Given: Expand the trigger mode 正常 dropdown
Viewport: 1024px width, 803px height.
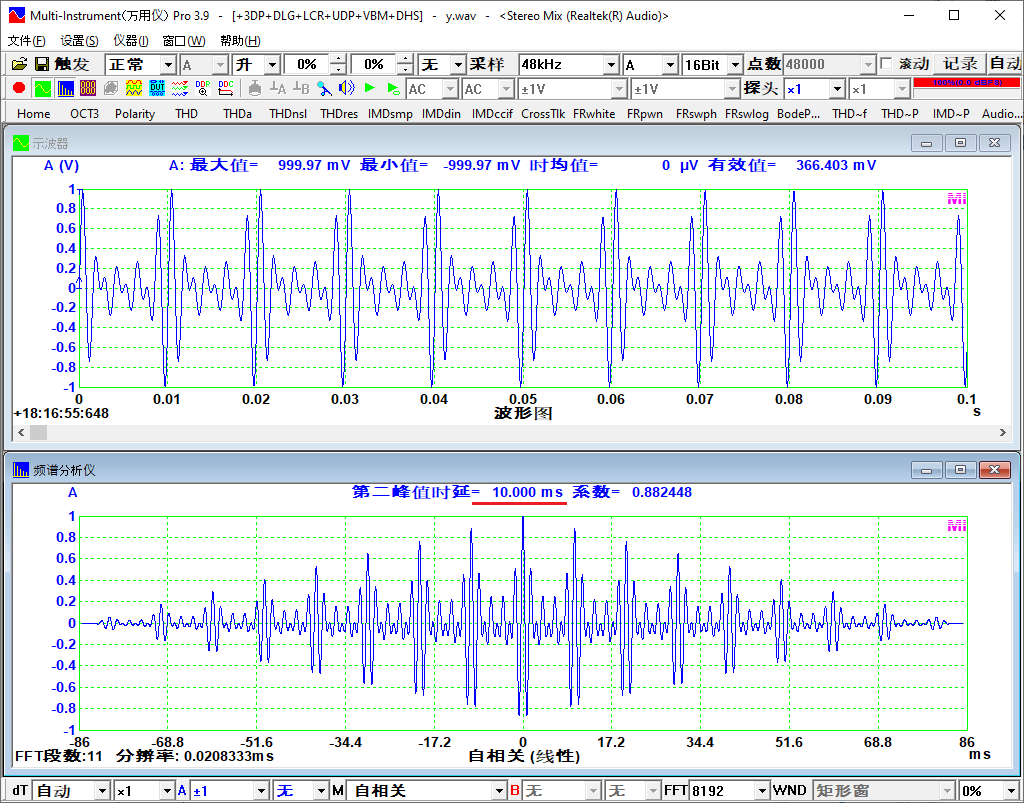Looking at the screenshot, I should [168, 65].
